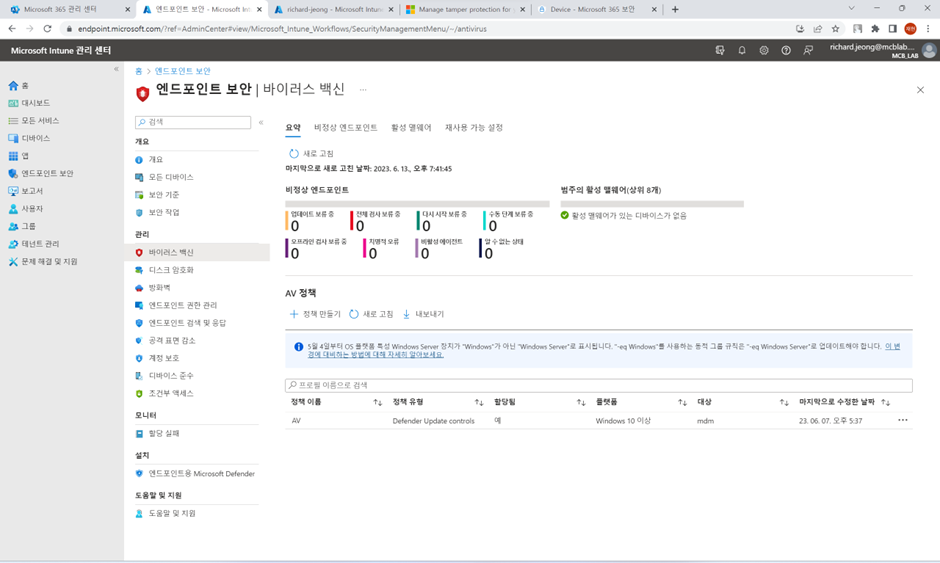
Task: Open 엔드포인트 권한 관리 menu item
Action: pos(176,305)
